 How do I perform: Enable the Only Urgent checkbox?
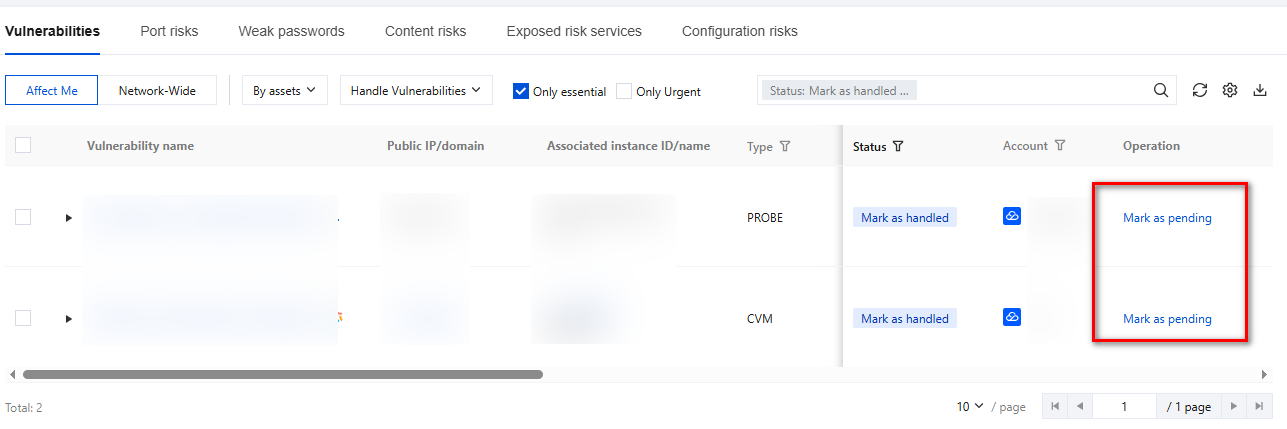tap(624, 91)
